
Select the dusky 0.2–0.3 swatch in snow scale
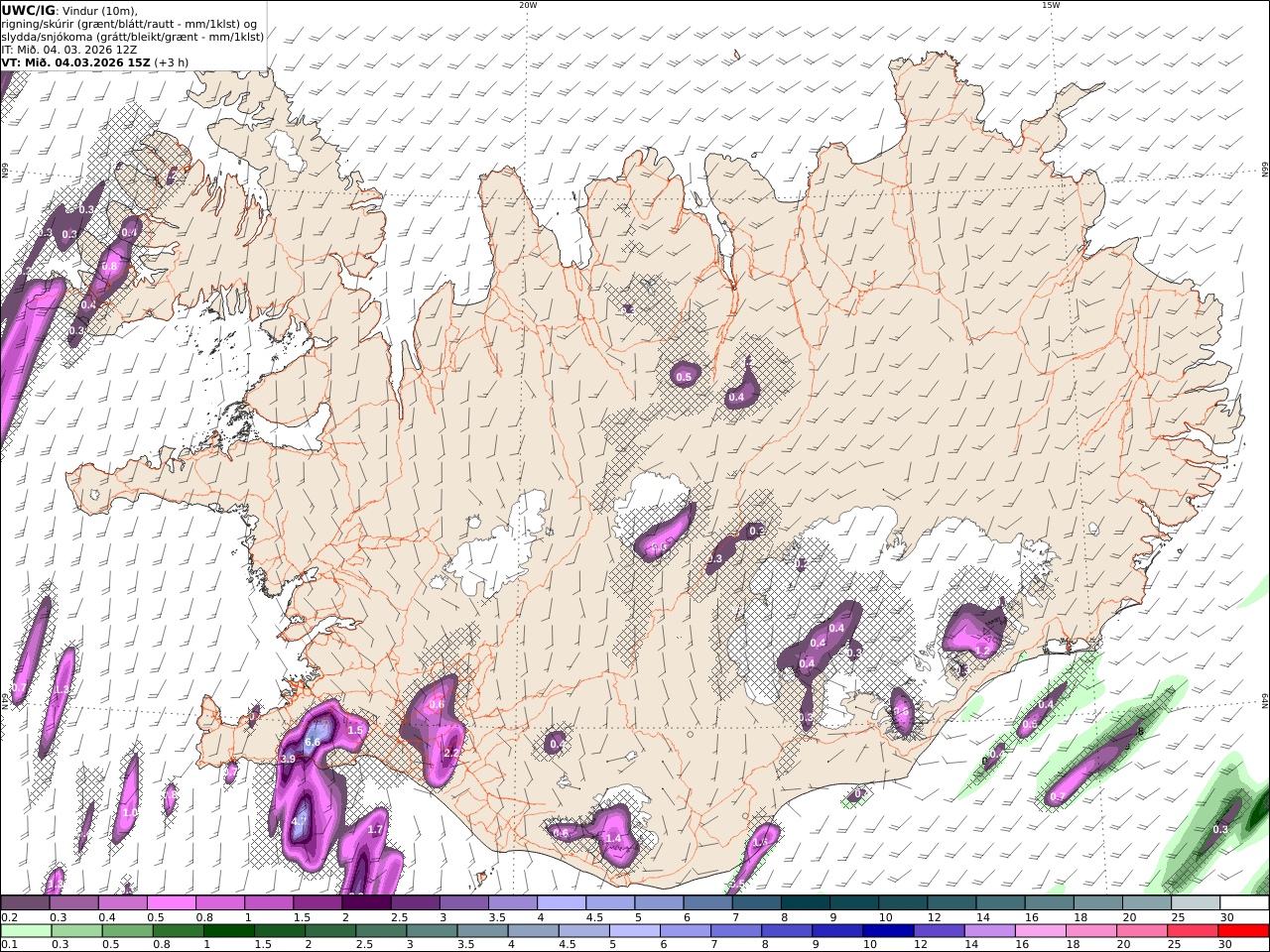tap(25, 903)
